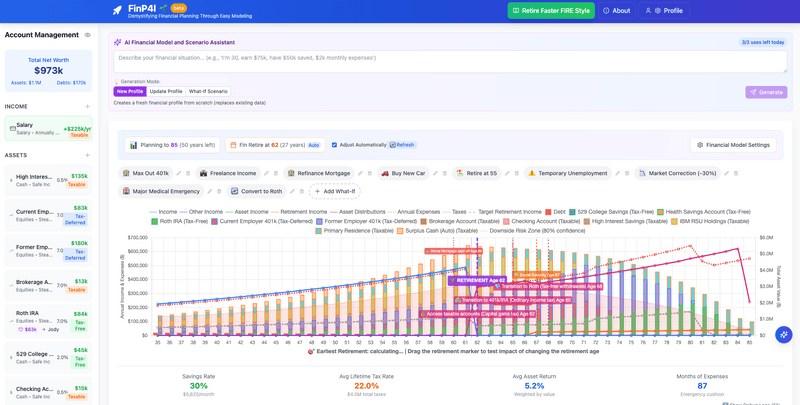Open the Fin Retire at 62 selector

[x=276, y=145]
